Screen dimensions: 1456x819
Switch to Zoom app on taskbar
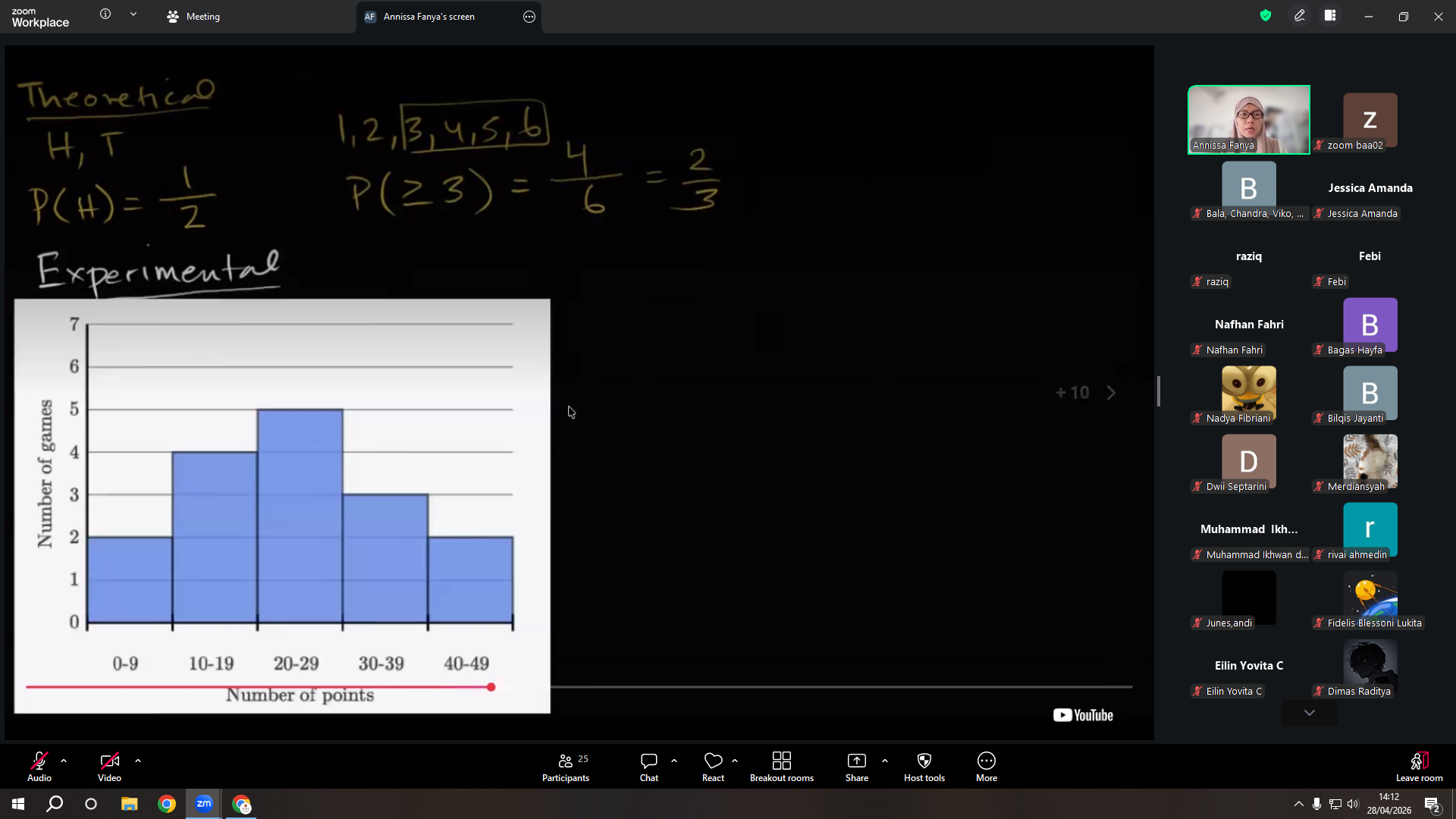[204, 804]
